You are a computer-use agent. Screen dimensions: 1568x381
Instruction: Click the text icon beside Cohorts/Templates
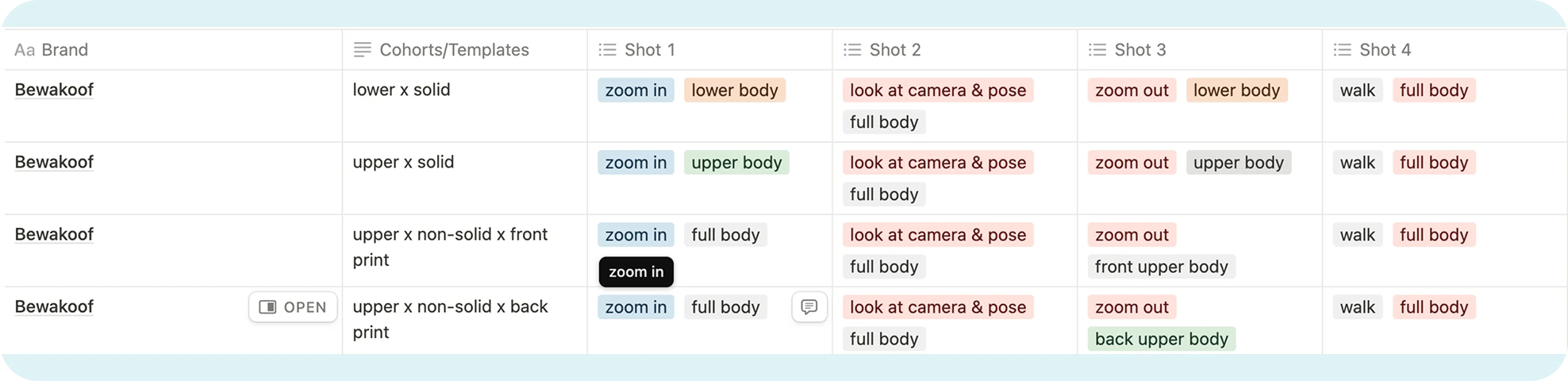click(362, 50)
